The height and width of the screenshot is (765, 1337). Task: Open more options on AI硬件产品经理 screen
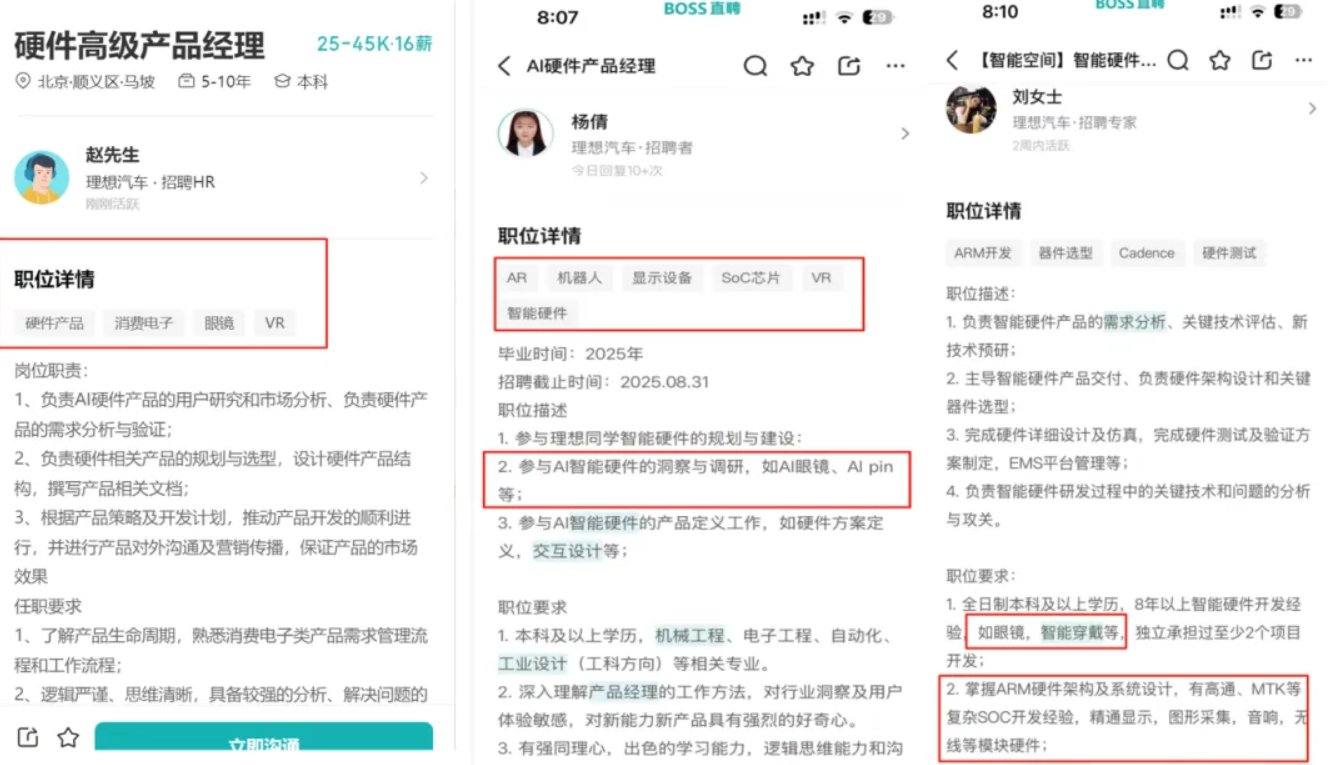895,66
